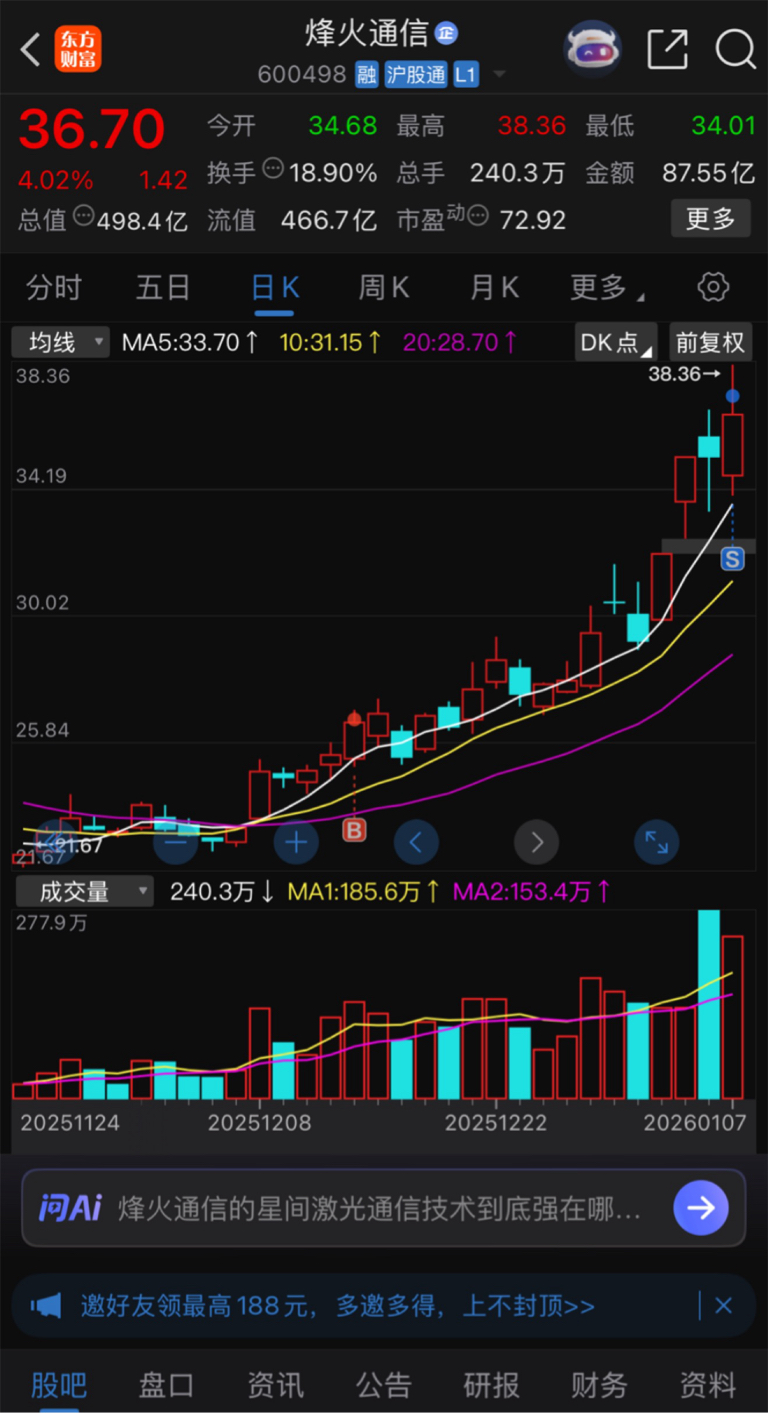Select the 月K chart tab
The width and height of the screenshot is (768, 1413).
click(494, 288)
